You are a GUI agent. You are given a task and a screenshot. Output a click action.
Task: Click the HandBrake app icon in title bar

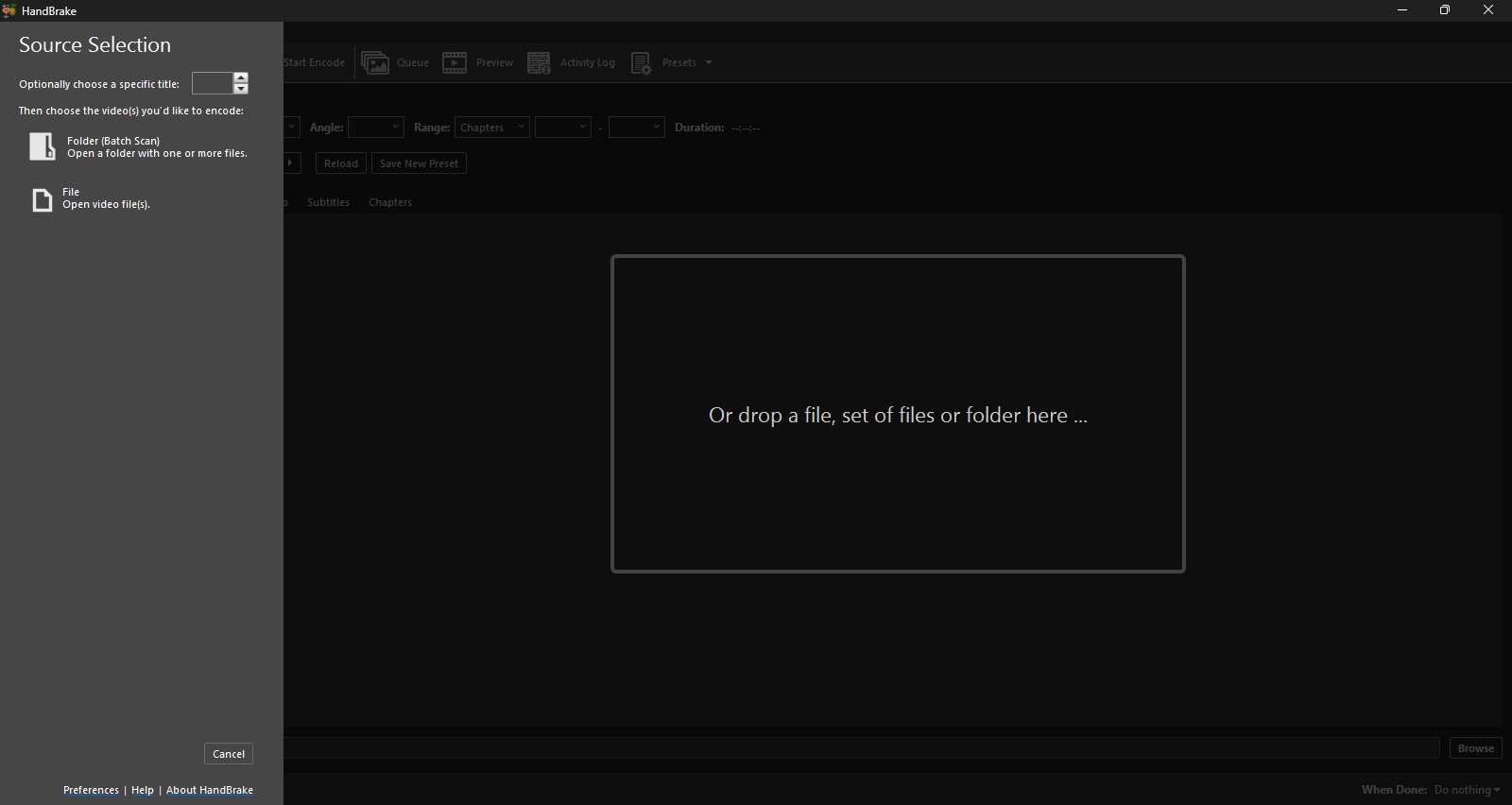(9, 10)
